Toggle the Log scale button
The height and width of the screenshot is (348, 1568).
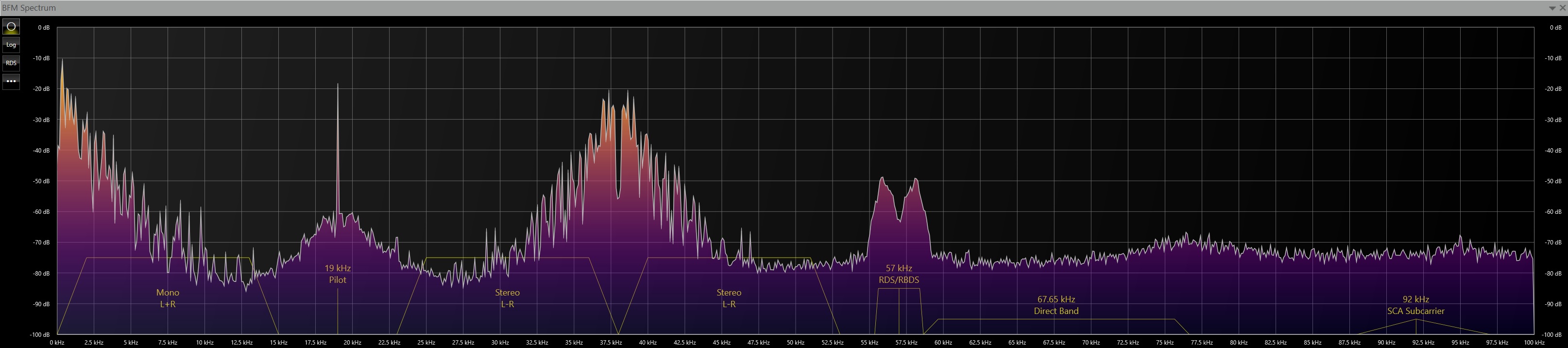[11, 45]
